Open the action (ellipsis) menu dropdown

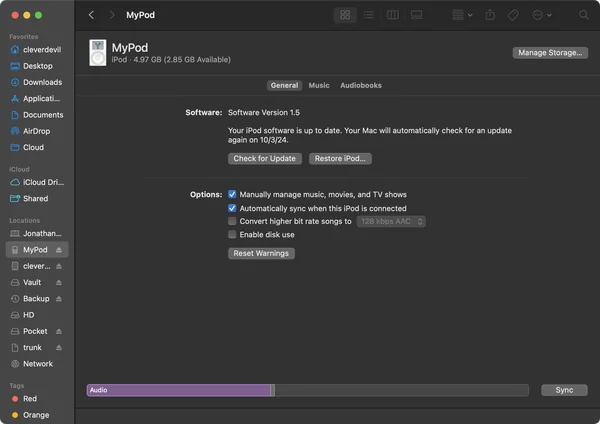tap(542, 15)
